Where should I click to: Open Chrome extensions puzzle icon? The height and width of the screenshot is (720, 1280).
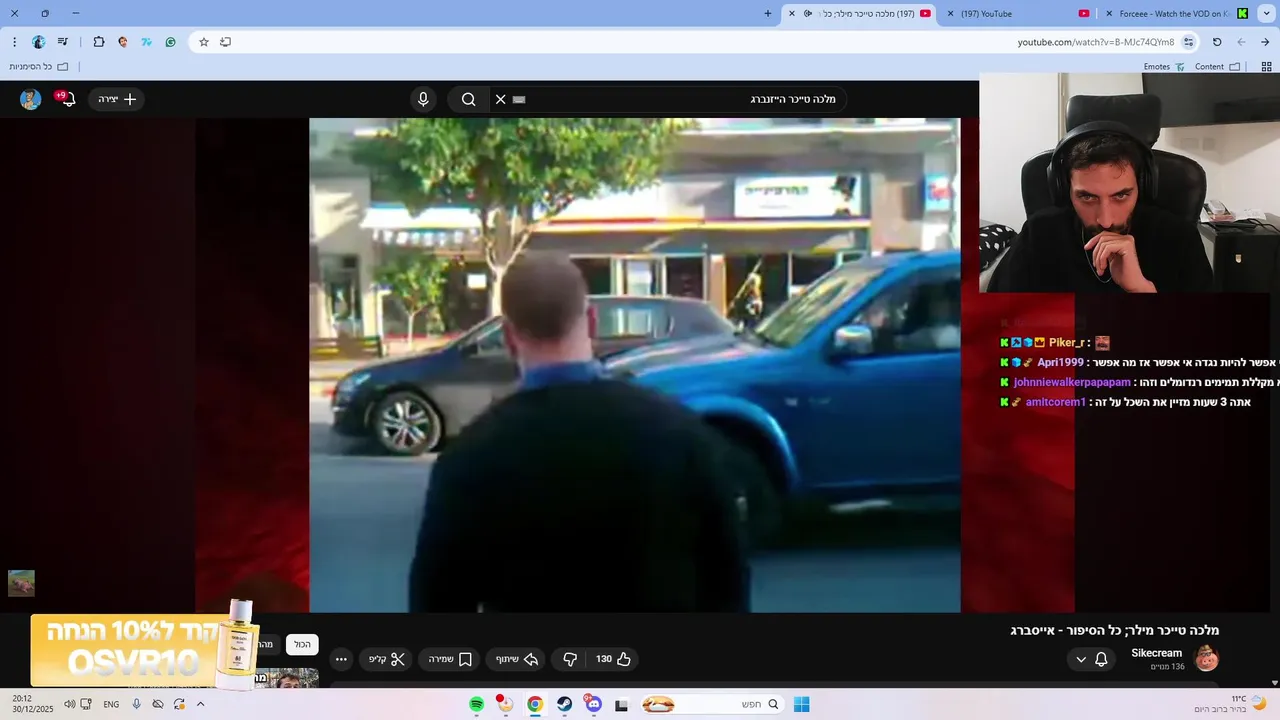click(98, 42)
